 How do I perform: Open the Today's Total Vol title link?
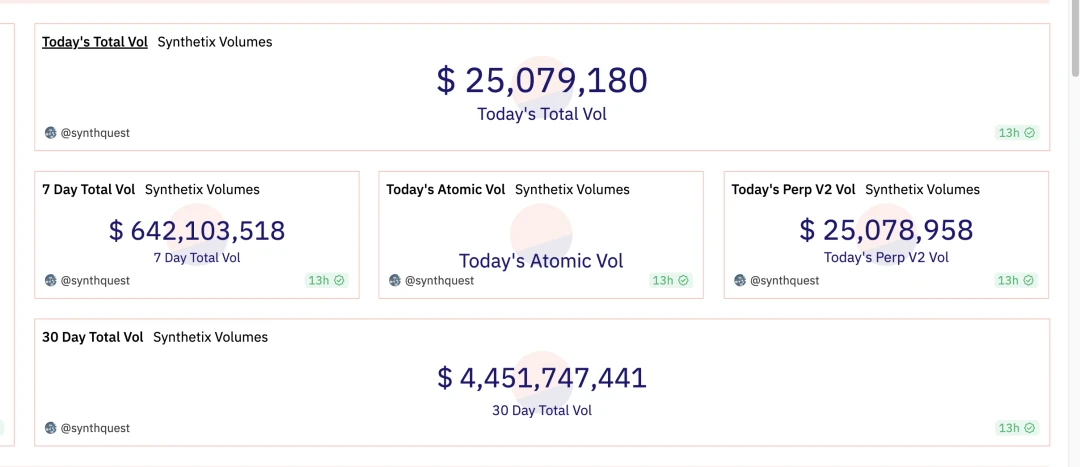click(x=95, y=42)
